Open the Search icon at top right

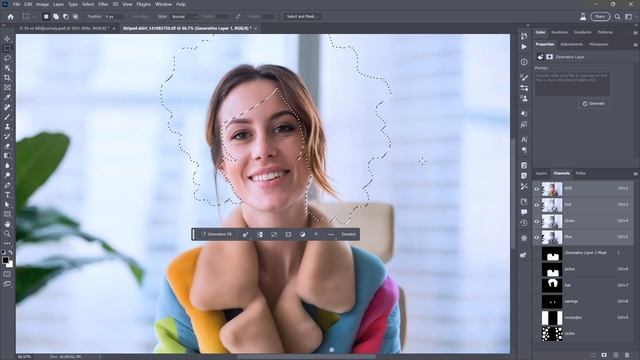617,17
